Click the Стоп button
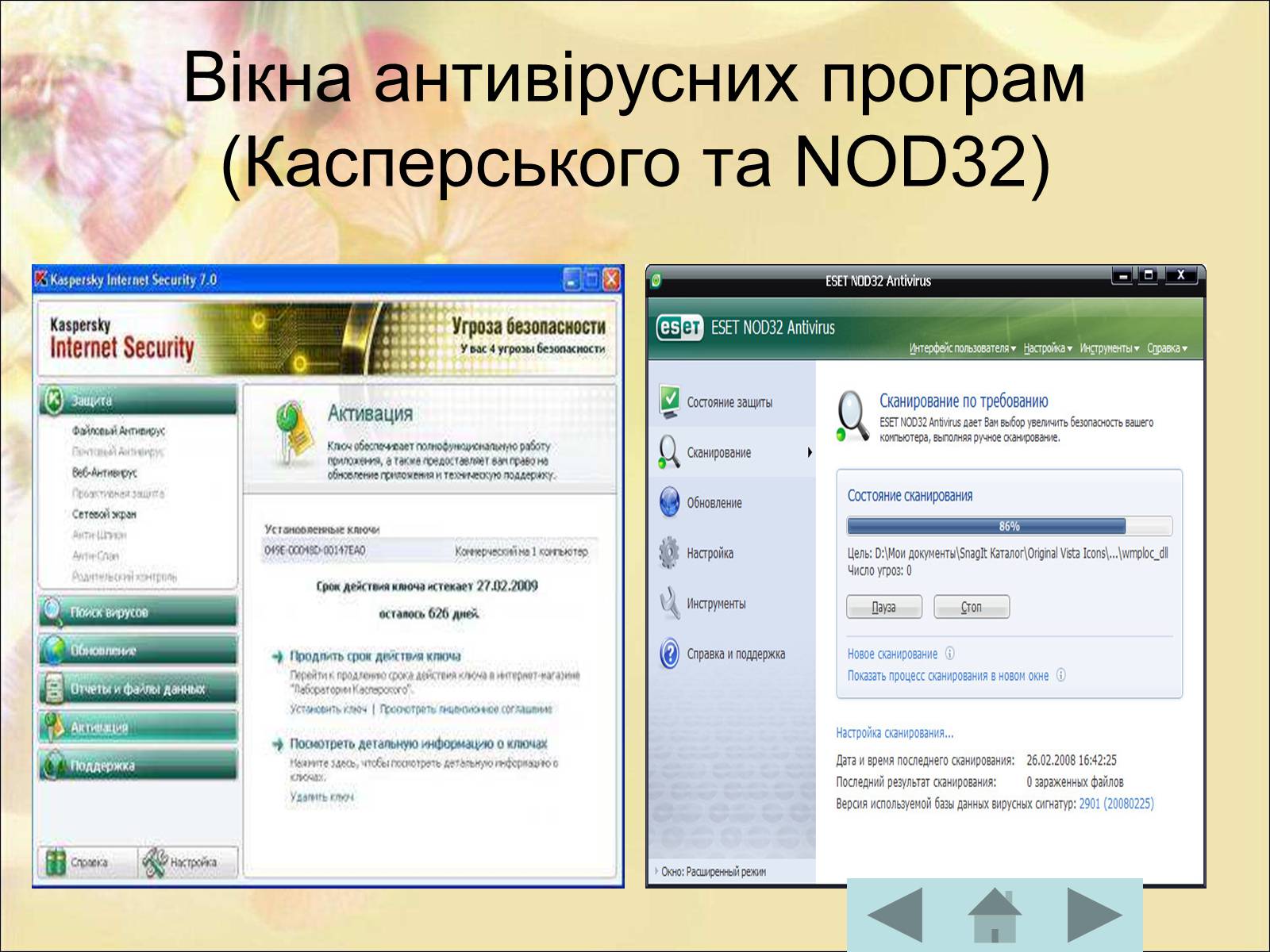The height and width of the screenshot is (952, 1270). coord(972,607)
